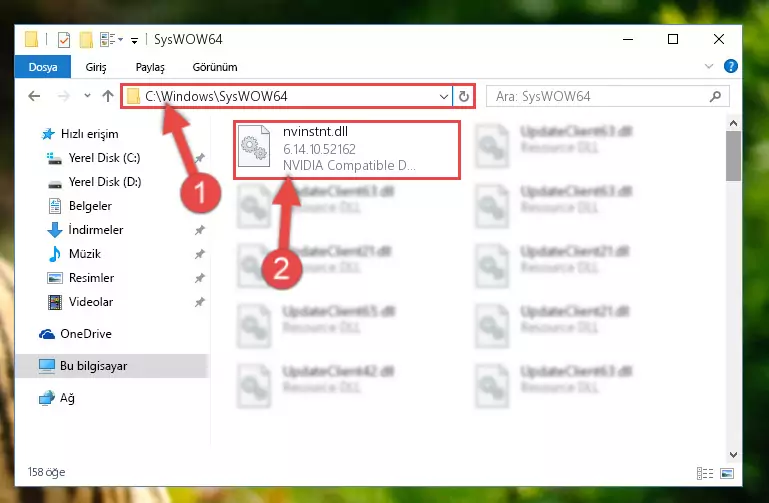Image resolution: width=769 pixels, height=503 pixels.
Task: Select the nvinstnt.dll file icon
Action: pyautogui.click(x=254, y=147)
